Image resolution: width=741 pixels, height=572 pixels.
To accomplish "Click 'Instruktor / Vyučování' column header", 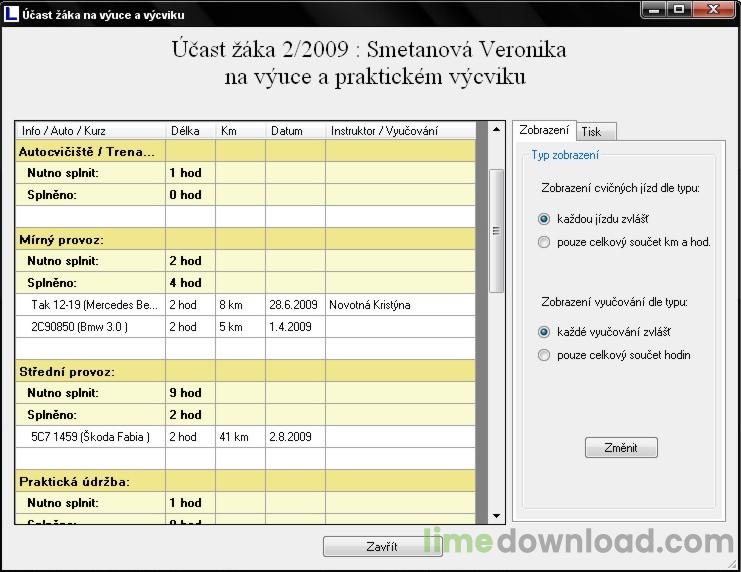I will (x=400, y=131).
